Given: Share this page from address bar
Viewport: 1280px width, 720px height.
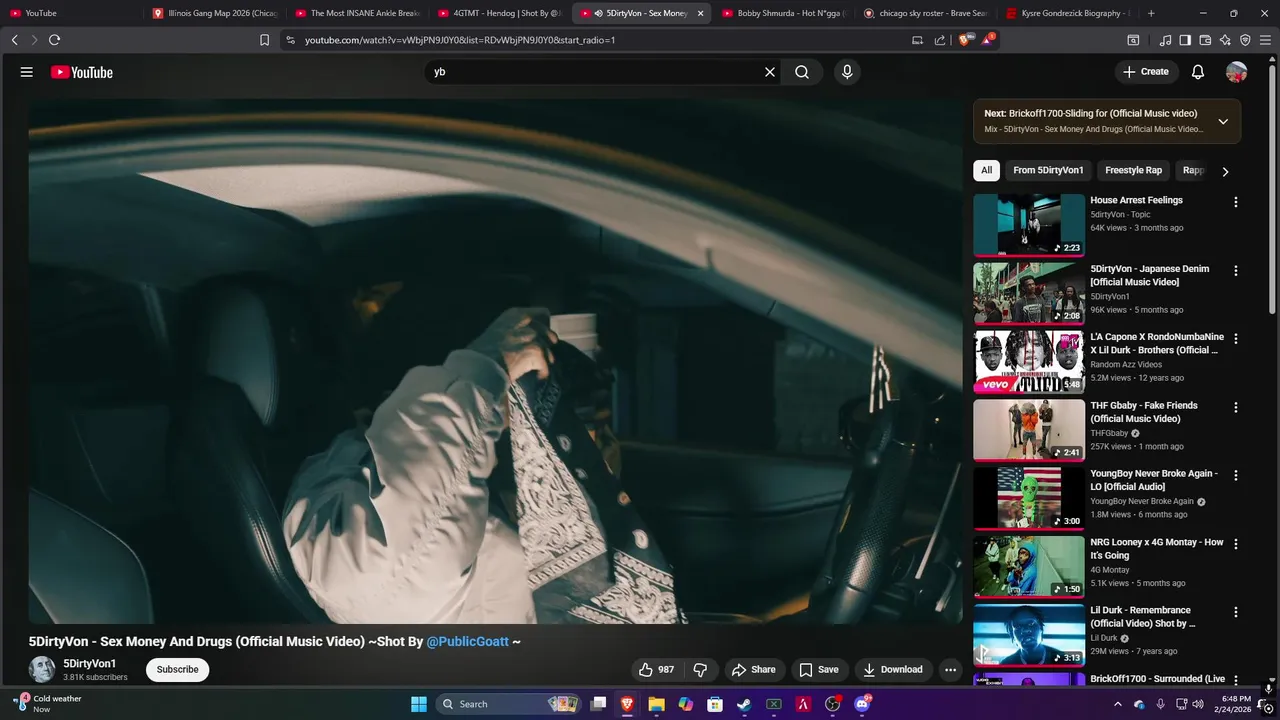Looking at the screenshot, I should pos(940,40).
